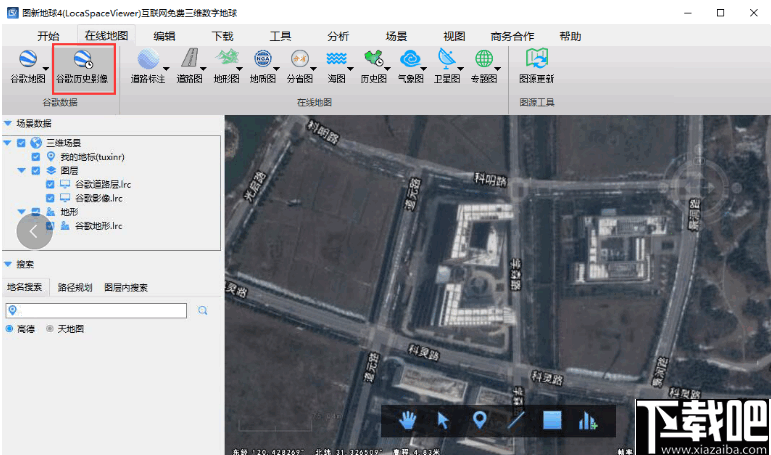Click the map navigation compass control

[x=697, y=187]
